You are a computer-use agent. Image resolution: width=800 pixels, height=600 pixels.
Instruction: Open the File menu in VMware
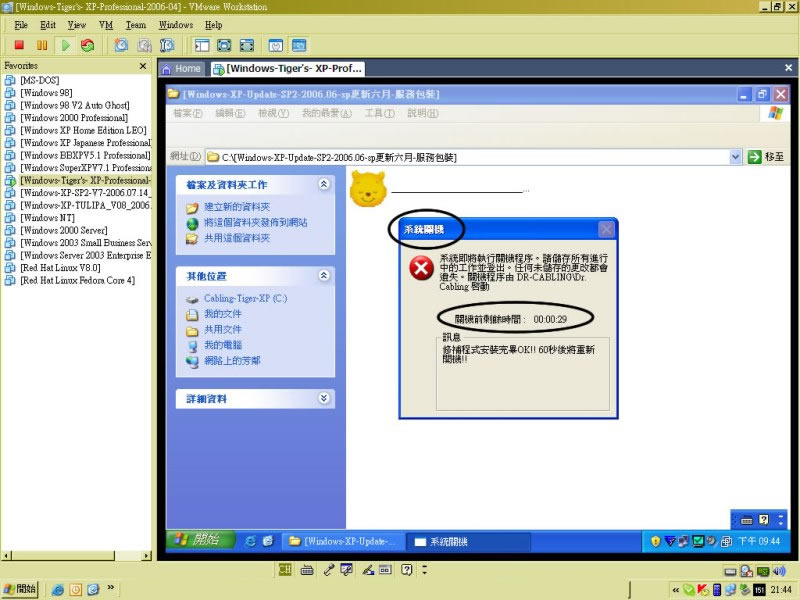[21, 25]
